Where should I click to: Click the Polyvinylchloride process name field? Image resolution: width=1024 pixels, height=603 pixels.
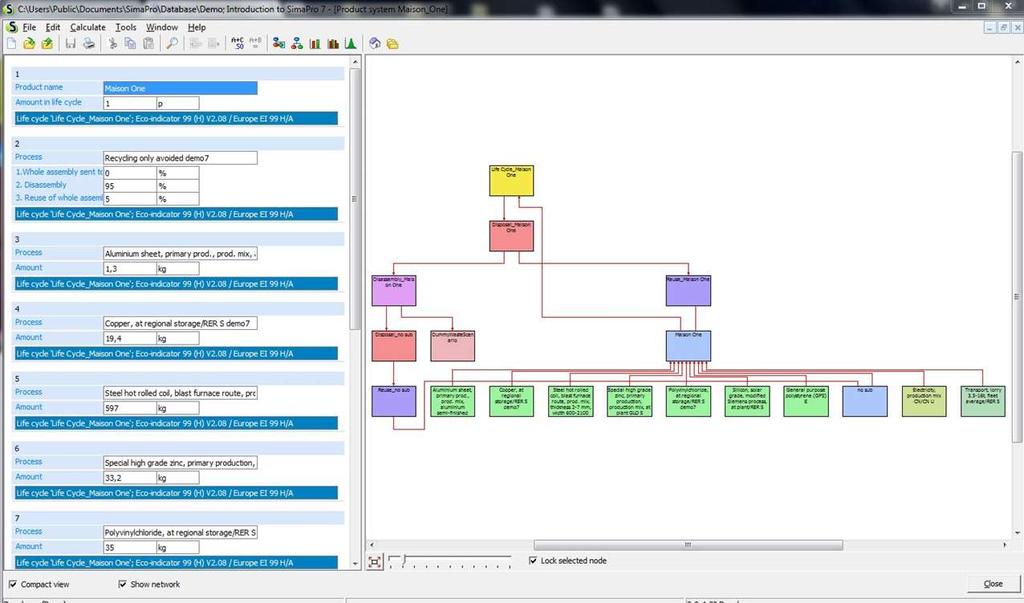pyautogui.click(x=180, y=532)
